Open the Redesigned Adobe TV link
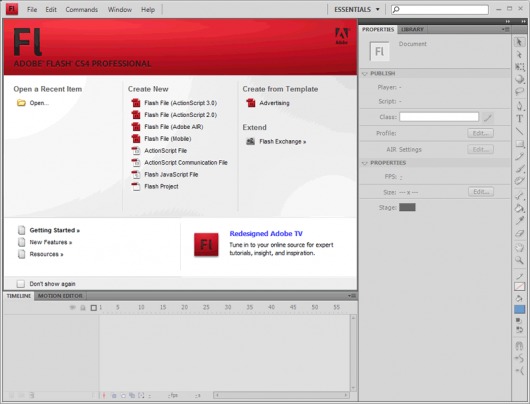 266,234
